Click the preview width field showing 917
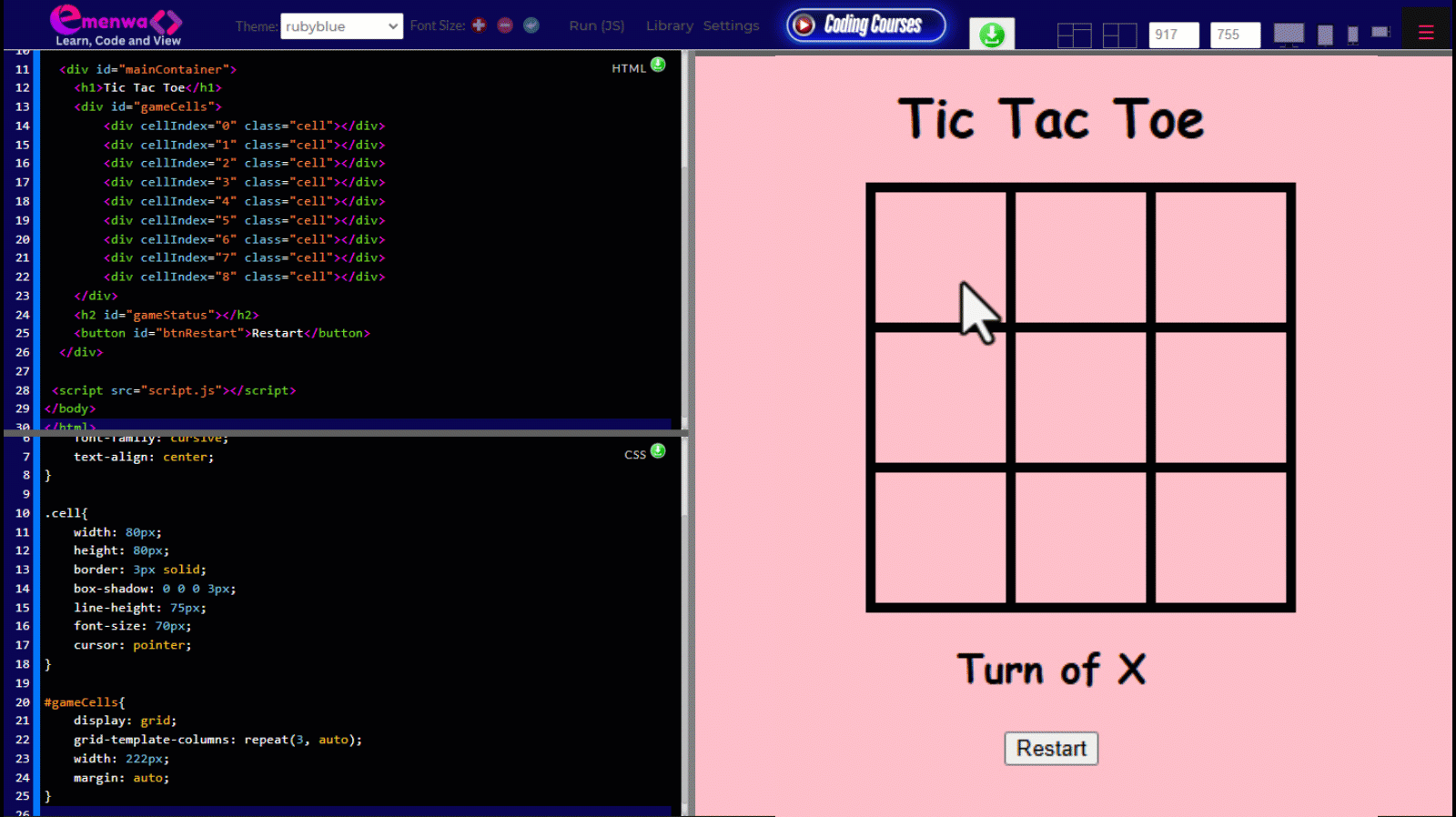 point(1173,35)
